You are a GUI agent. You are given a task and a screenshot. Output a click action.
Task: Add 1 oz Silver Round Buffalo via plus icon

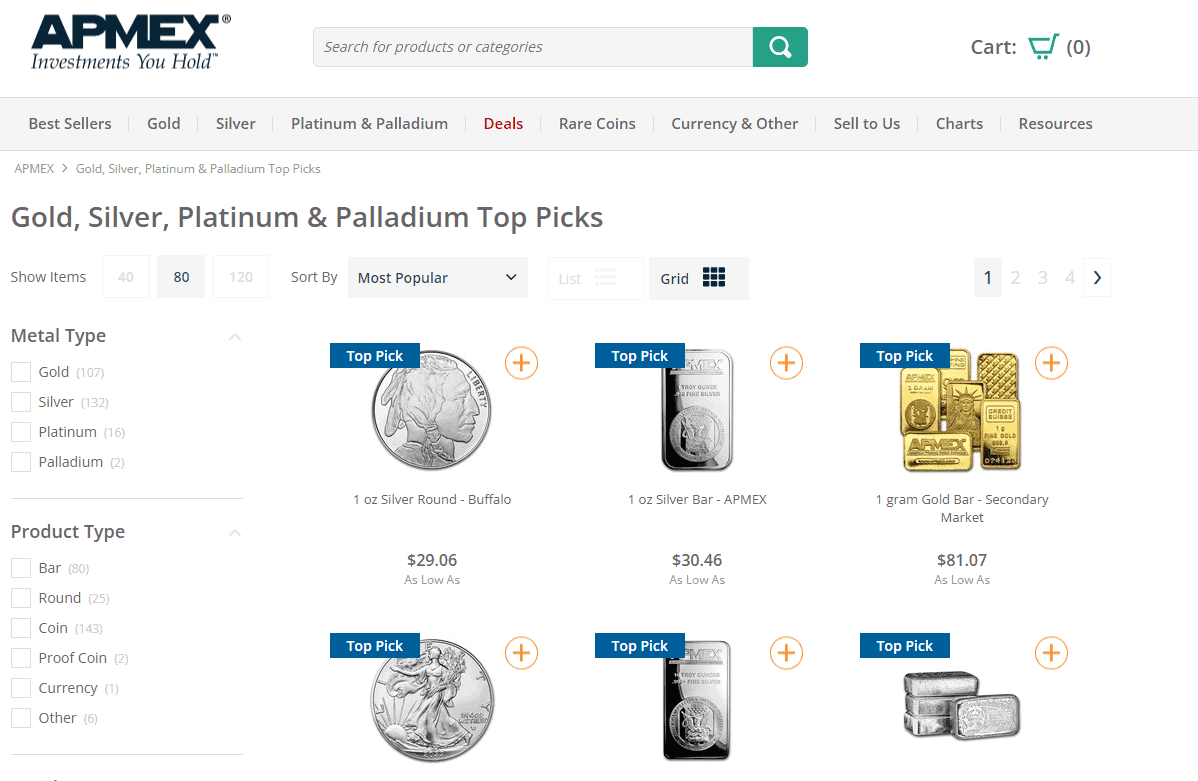(x=522, y=363)
